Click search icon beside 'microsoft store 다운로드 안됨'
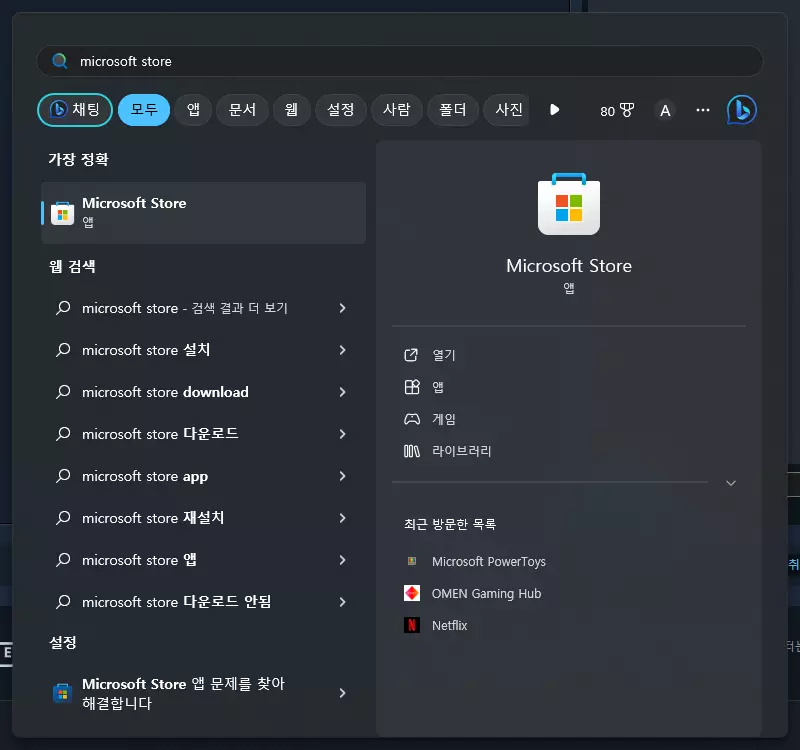This screenshot has width=800, height=750. (x=63, y=602)
